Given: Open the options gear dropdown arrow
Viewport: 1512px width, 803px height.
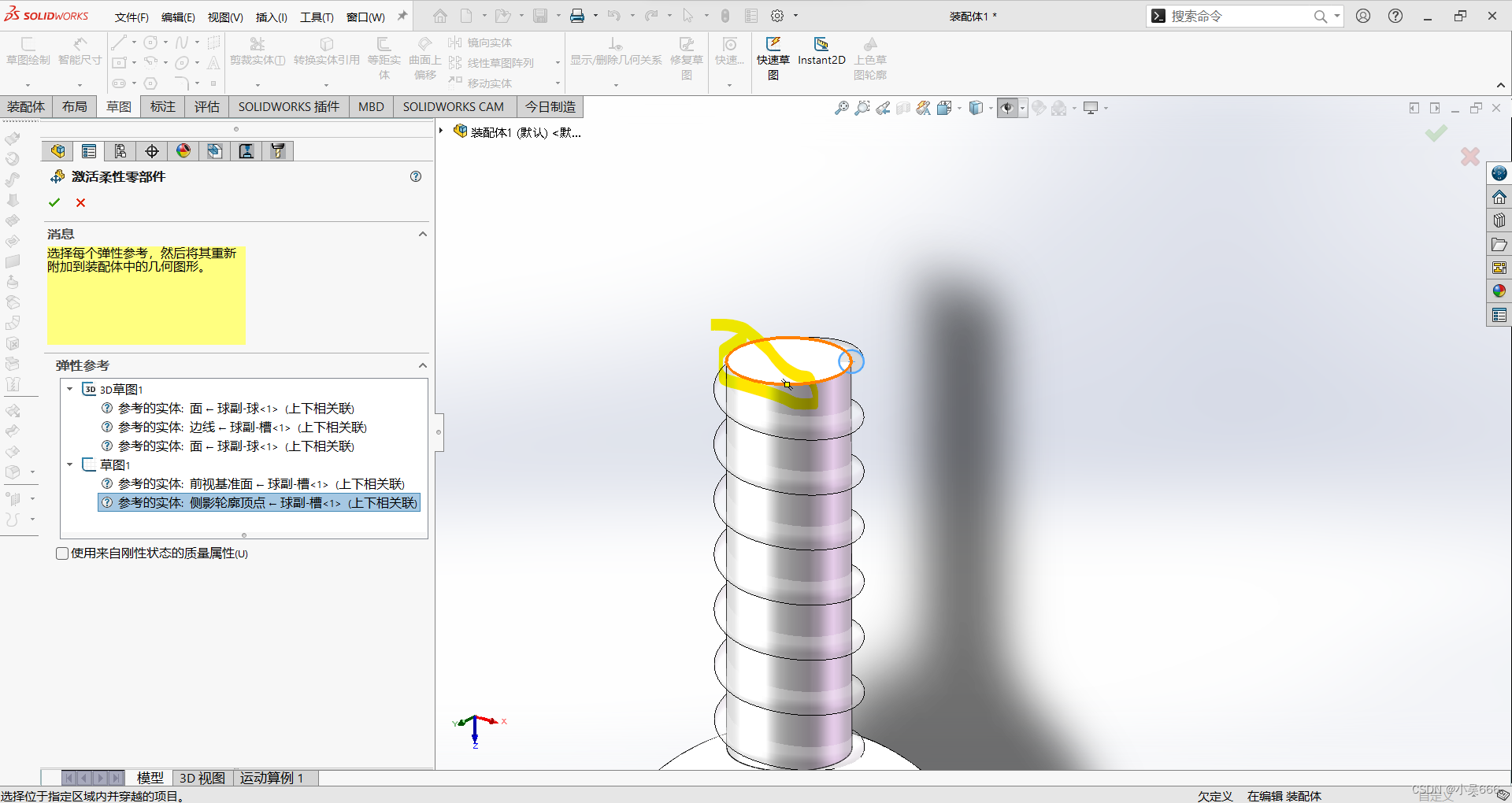Looking at the screenshot, I should [795, 16].
